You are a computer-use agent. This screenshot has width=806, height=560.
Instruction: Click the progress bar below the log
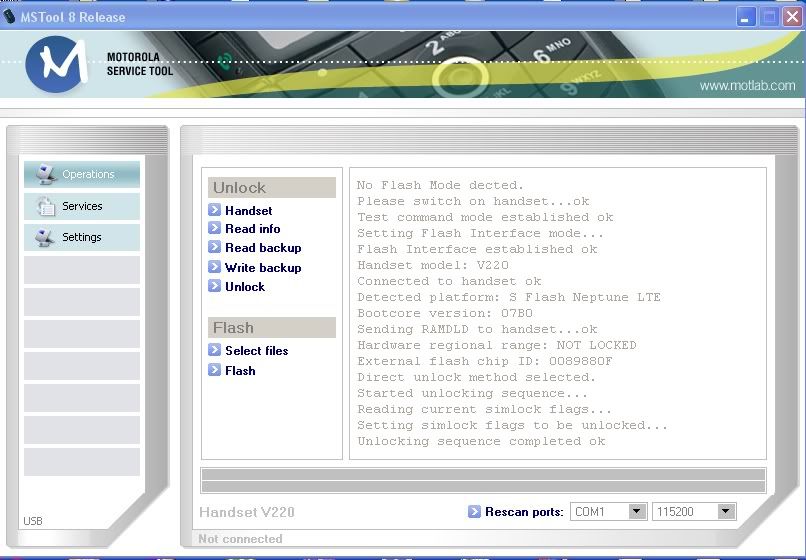click(483, 480)
